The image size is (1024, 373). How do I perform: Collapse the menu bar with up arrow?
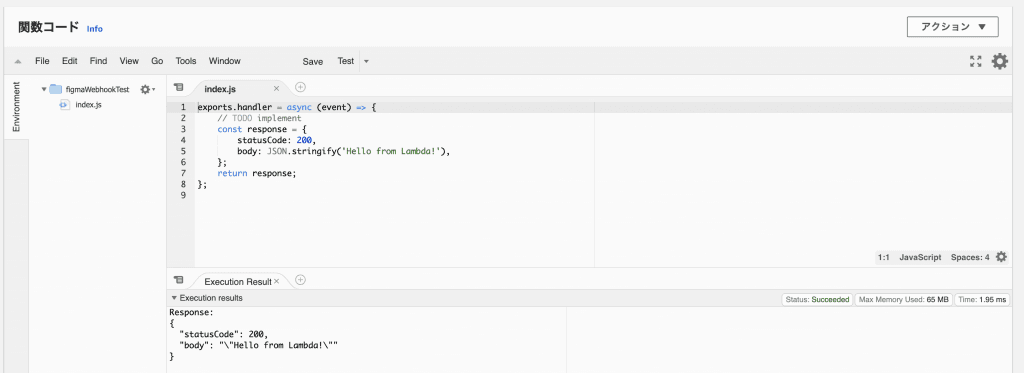(18, 61)
